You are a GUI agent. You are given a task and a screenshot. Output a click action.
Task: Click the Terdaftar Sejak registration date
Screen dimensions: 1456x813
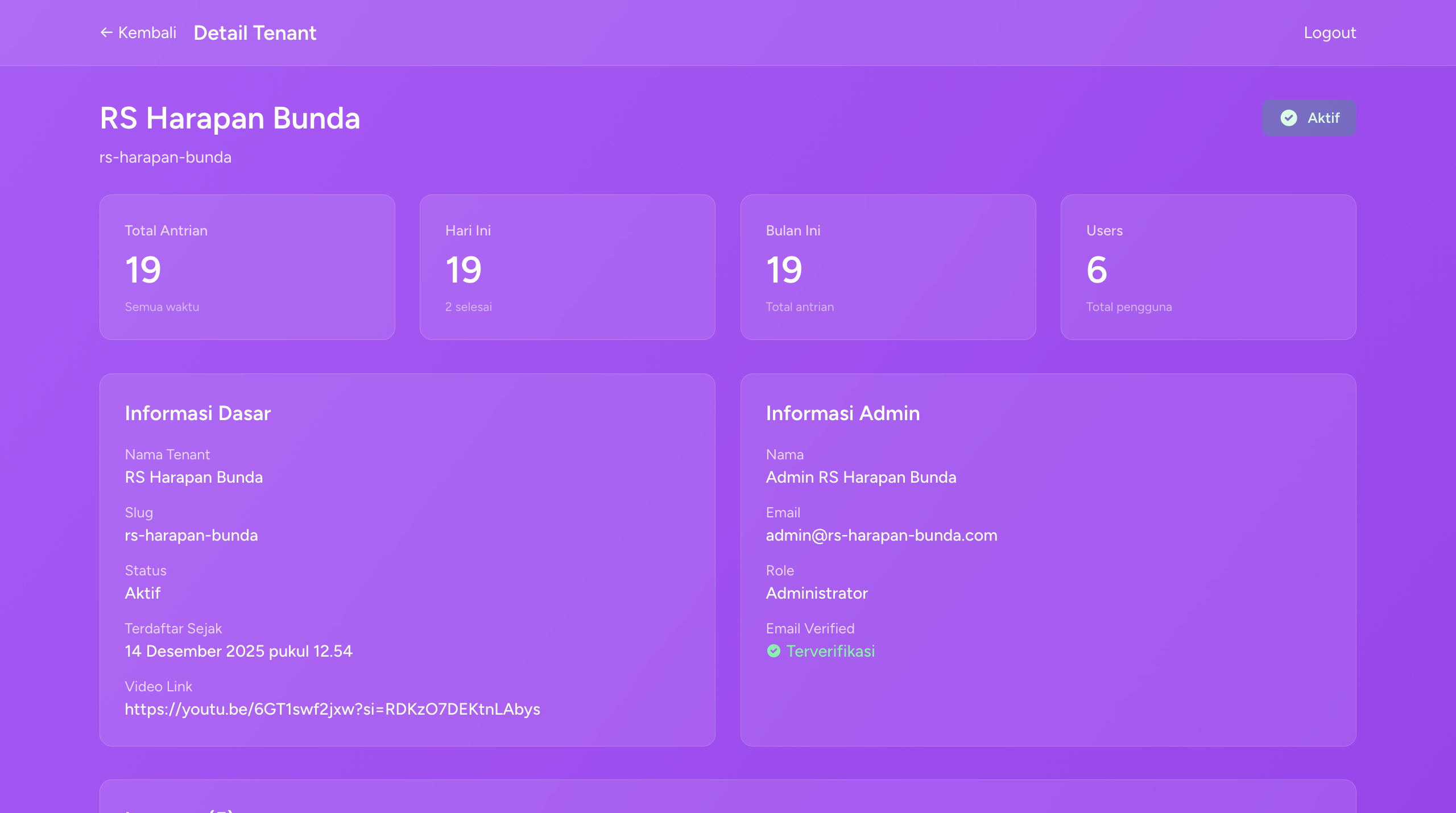[x=238, y=651]
